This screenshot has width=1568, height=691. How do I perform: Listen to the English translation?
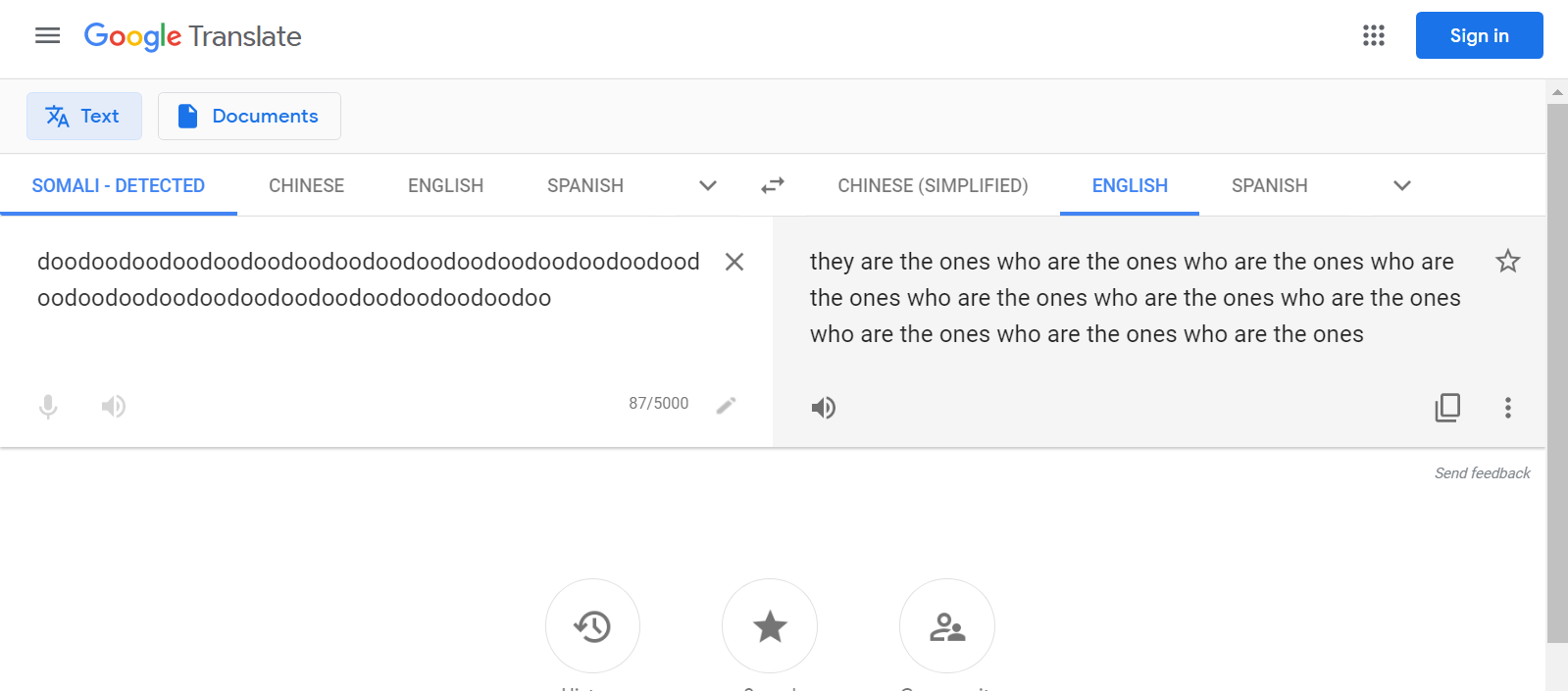824,408
